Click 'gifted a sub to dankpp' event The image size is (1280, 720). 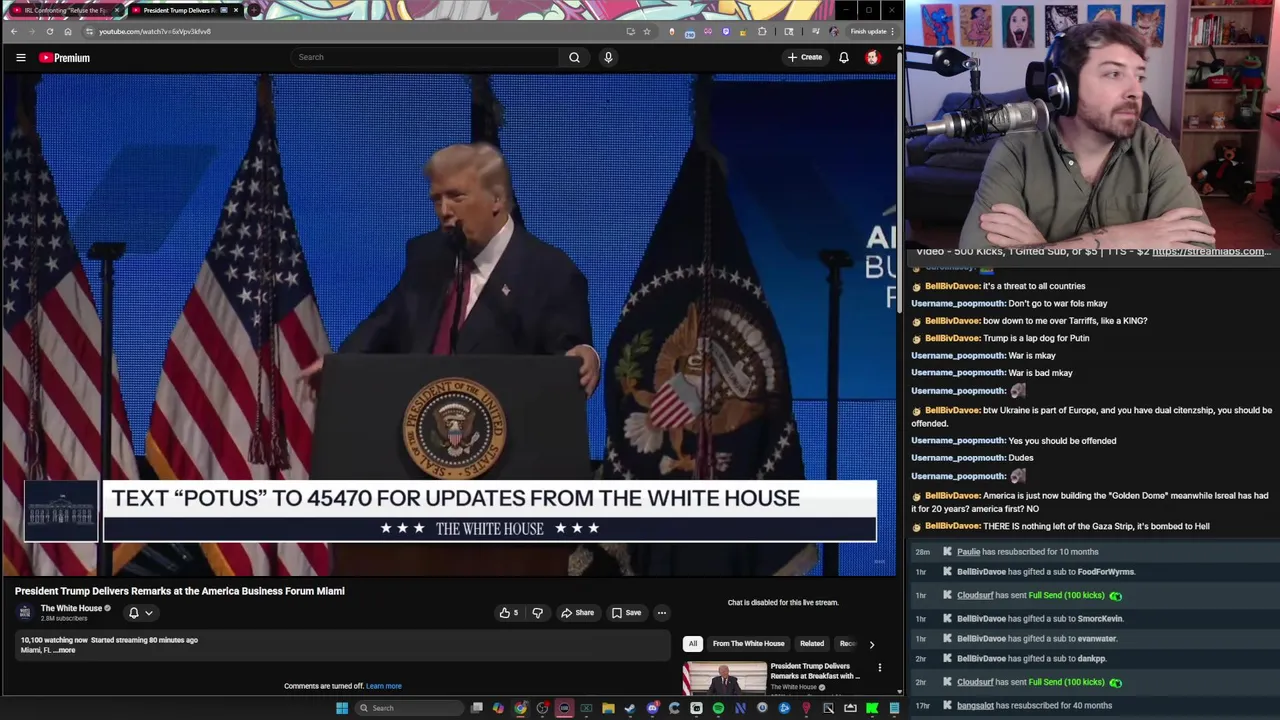(1092, 659)
